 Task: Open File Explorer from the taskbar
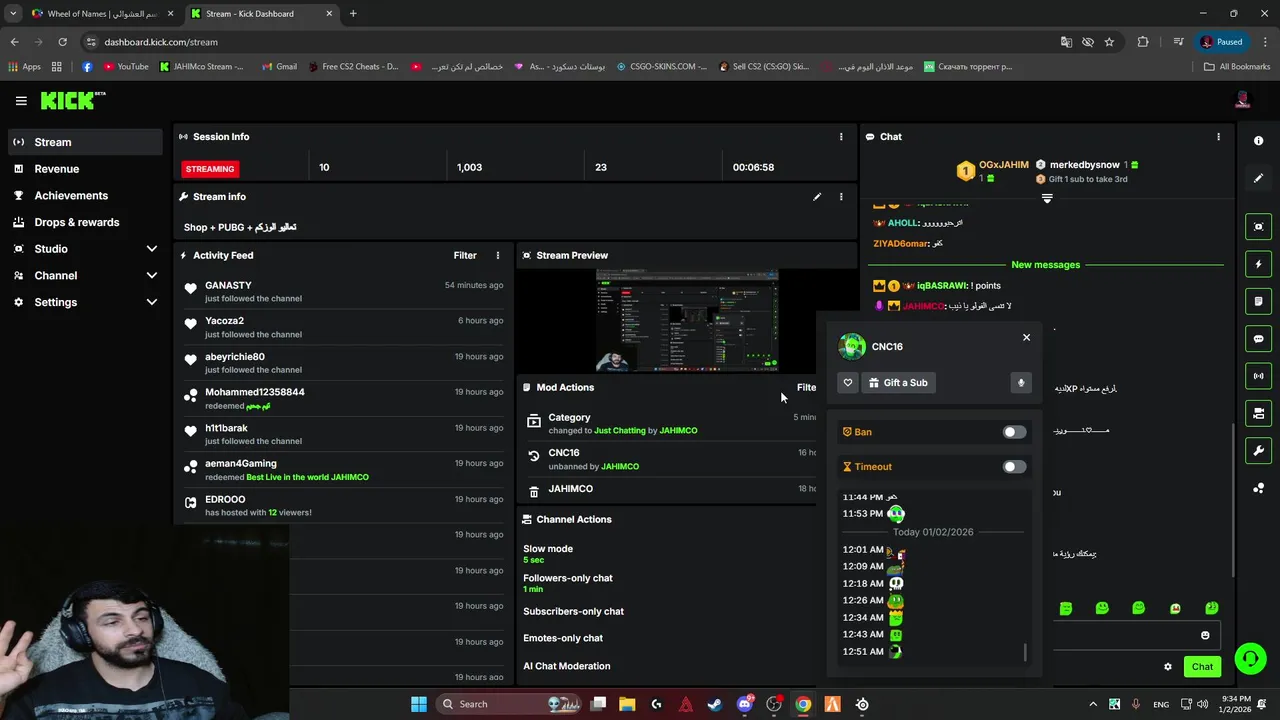pos(627,704)
